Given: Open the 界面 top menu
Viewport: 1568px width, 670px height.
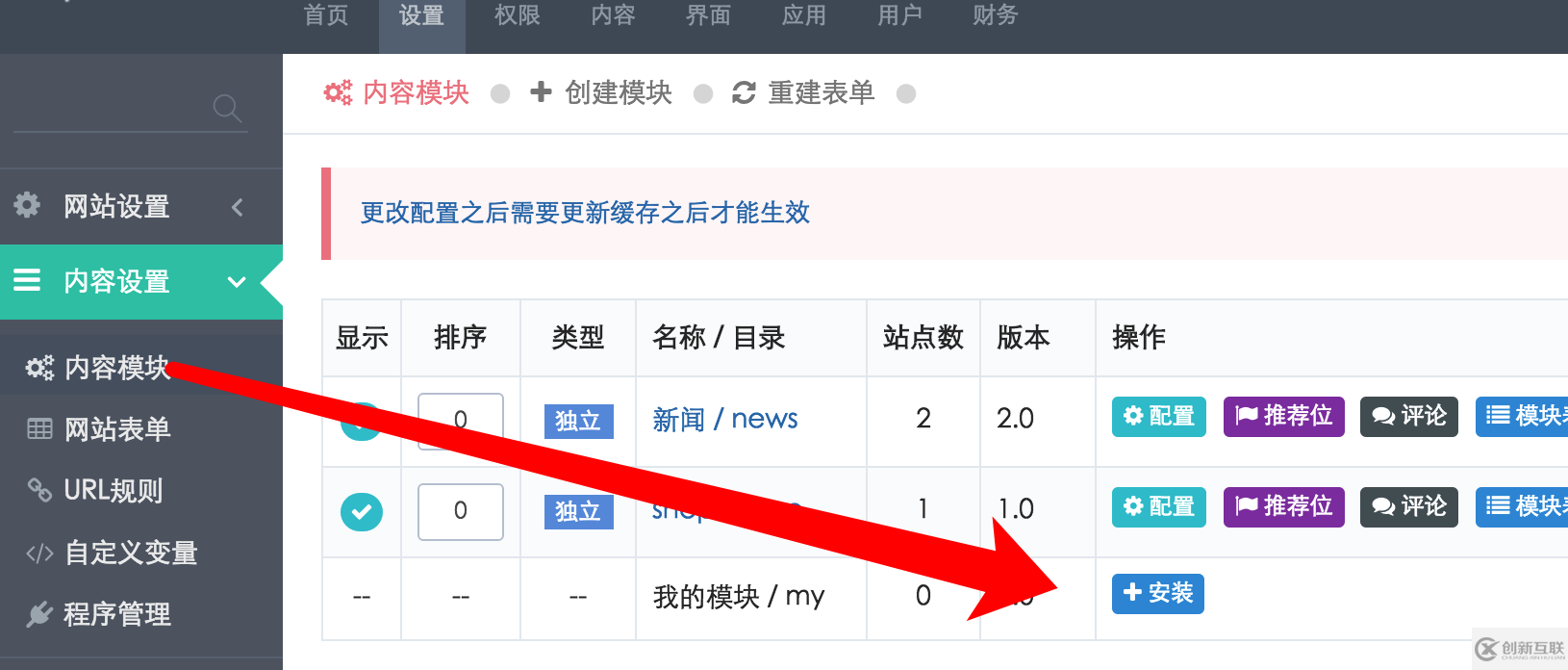Looking at the screenshot, I should [x=708, y=15].
